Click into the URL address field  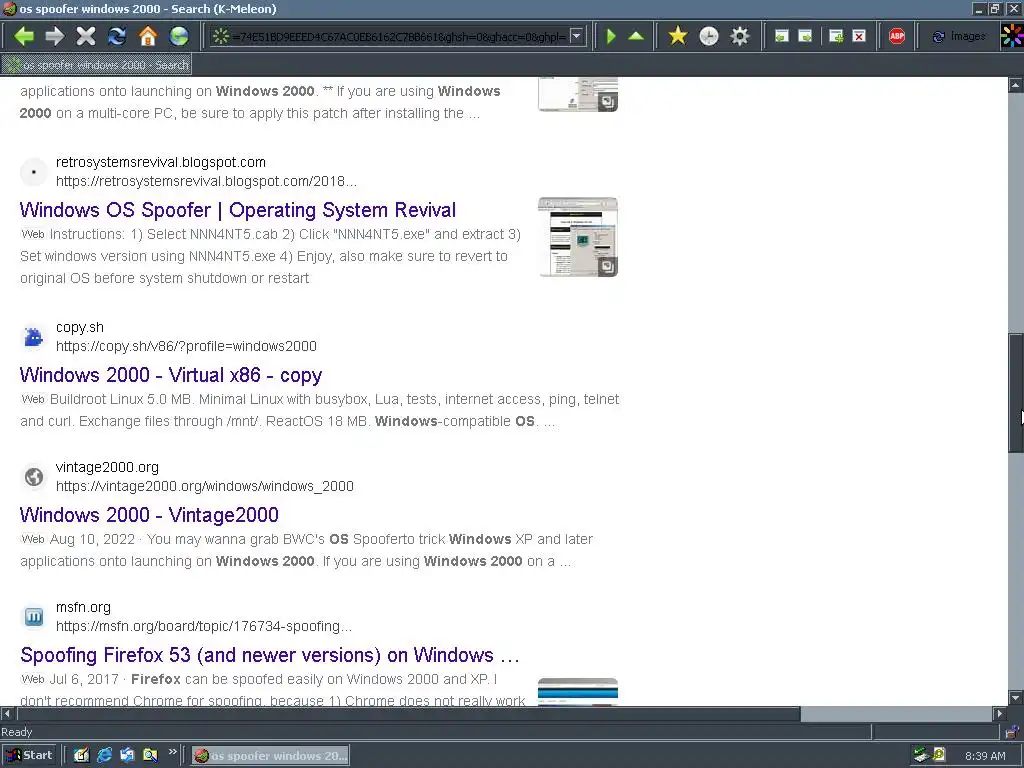[x=398, y=37]
